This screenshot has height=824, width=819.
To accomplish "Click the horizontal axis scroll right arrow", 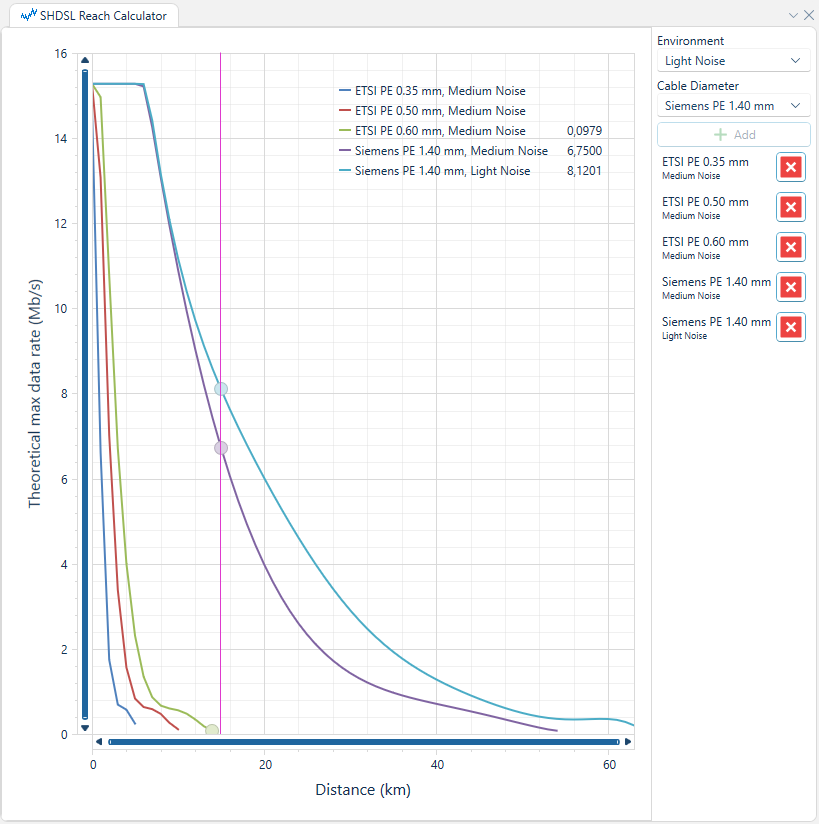I will 628,742.
